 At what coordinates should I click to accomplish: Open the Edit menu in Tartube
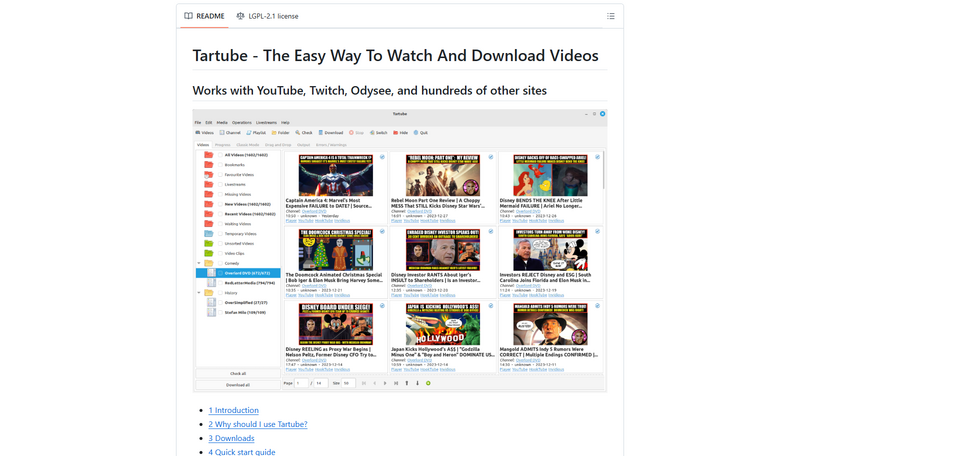tap(209, 122)
